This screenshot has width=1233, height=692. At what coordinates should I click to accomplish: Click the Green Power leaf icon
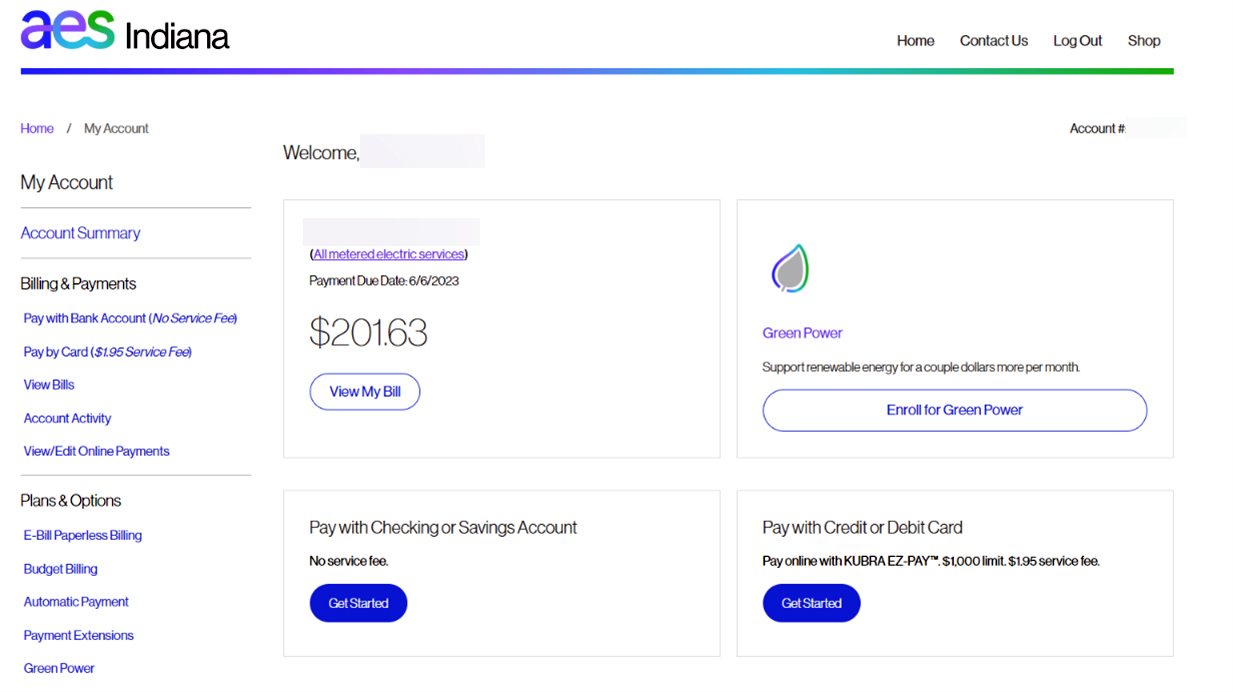pyautogui.click(x=790, y=268)
